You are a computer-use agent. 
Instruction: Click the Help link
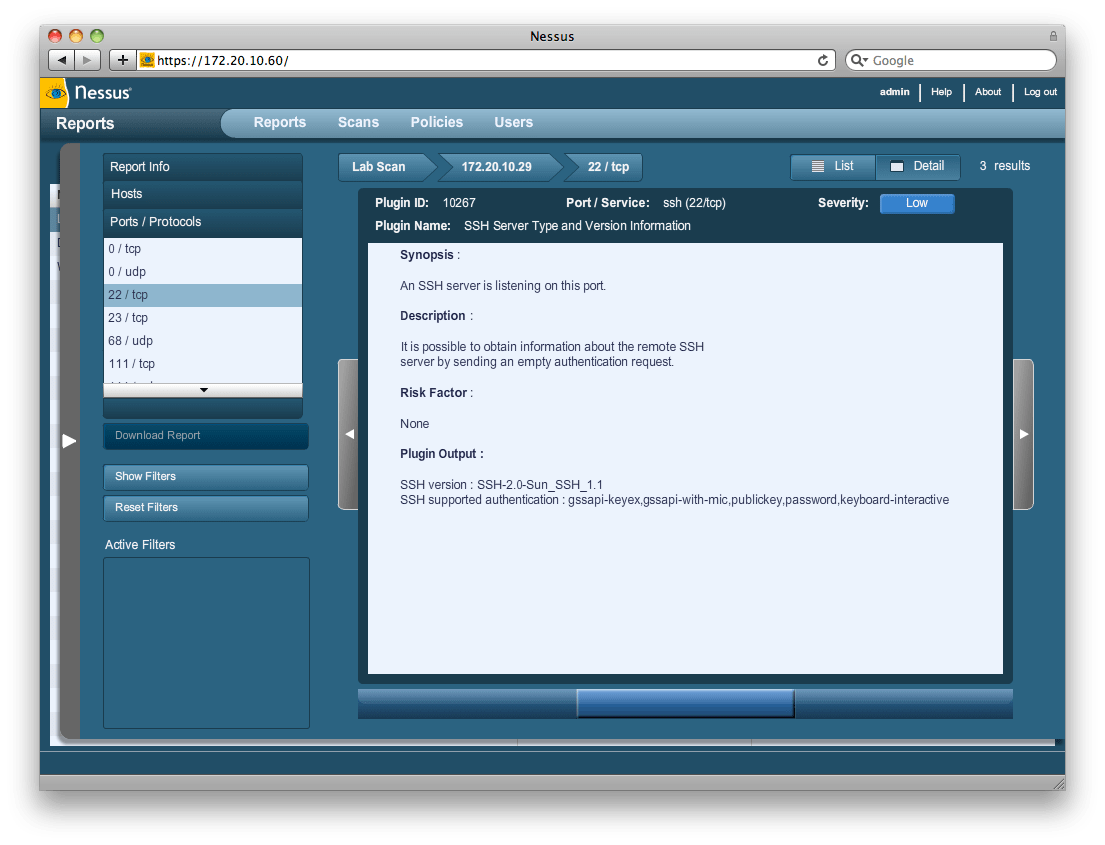point(941,92)
